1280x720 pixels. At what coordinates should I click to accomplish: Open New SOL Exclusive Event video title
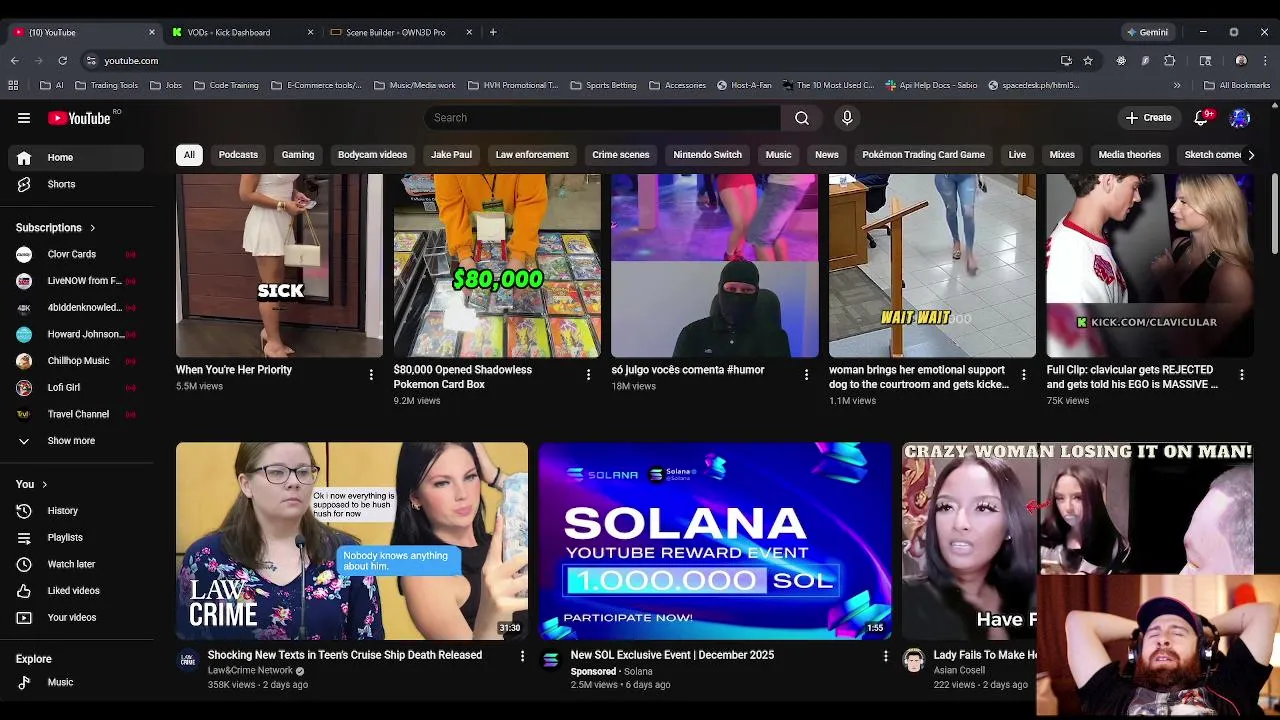point(672,655)
